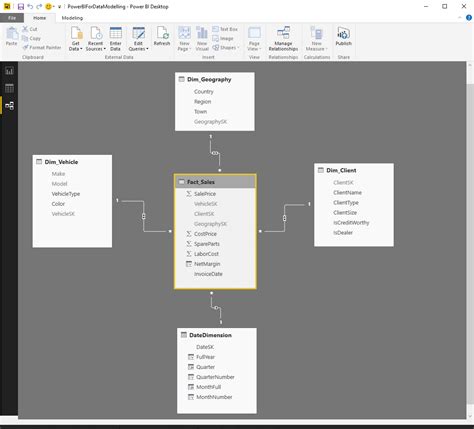Select the Client to Fact_Sales relationship arrow
474x429 pixels.
[x=284, y=218]
